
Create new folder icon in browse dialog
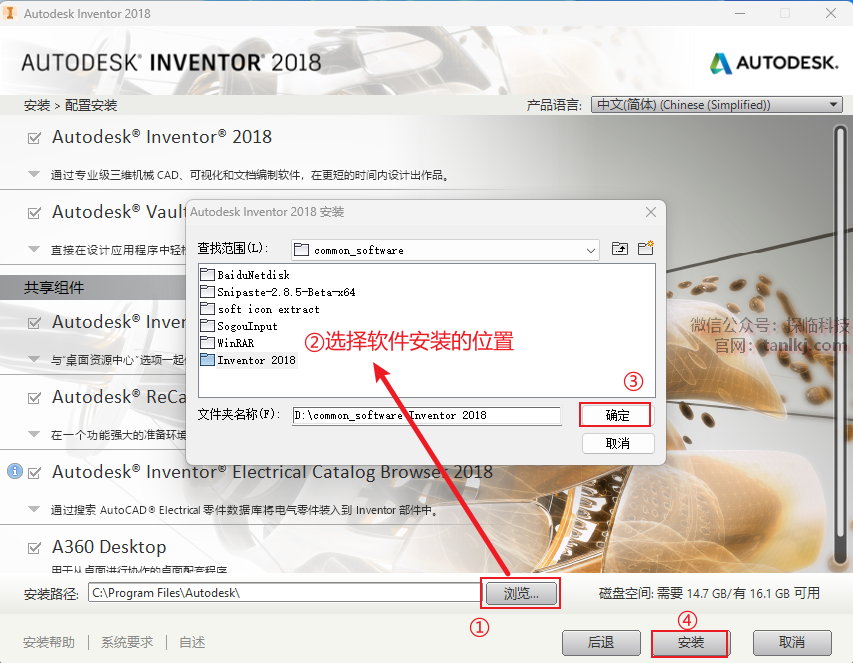pyautogui.click(x=646, y=248)
